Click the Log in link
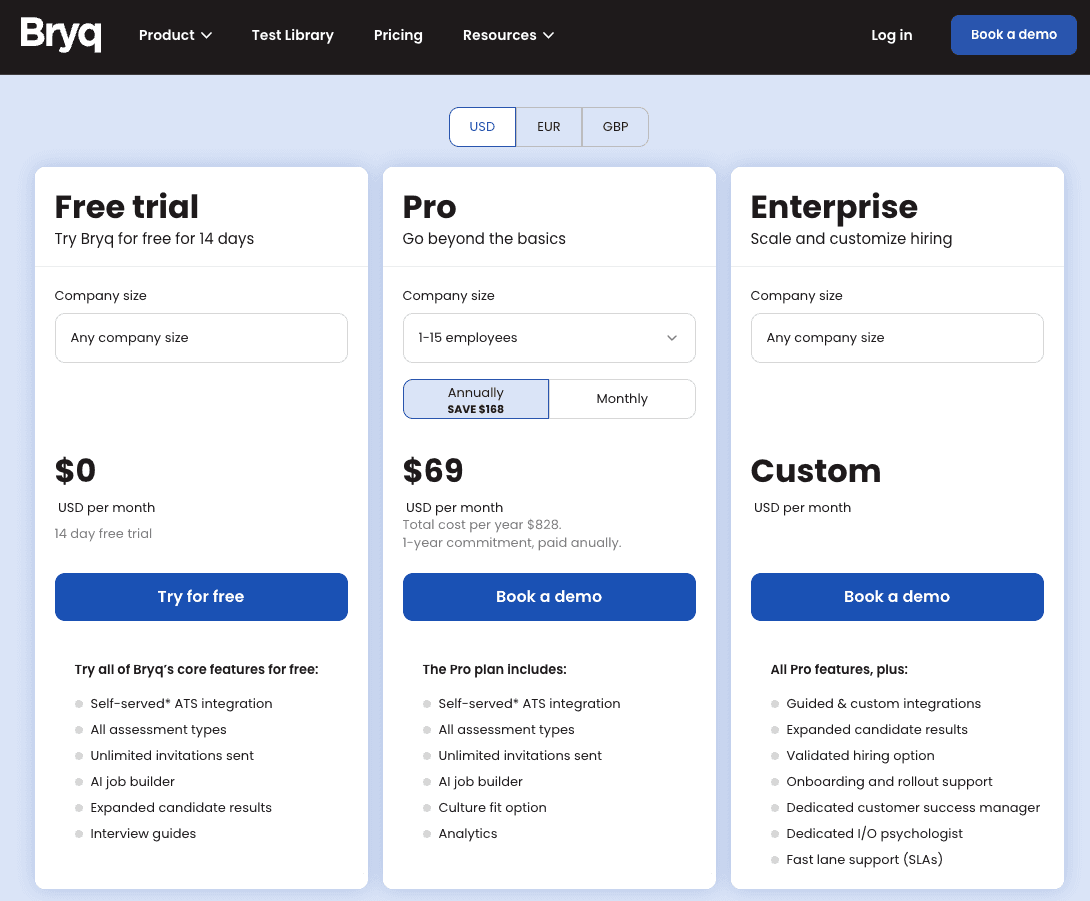1090x901 pixels. 891,35
